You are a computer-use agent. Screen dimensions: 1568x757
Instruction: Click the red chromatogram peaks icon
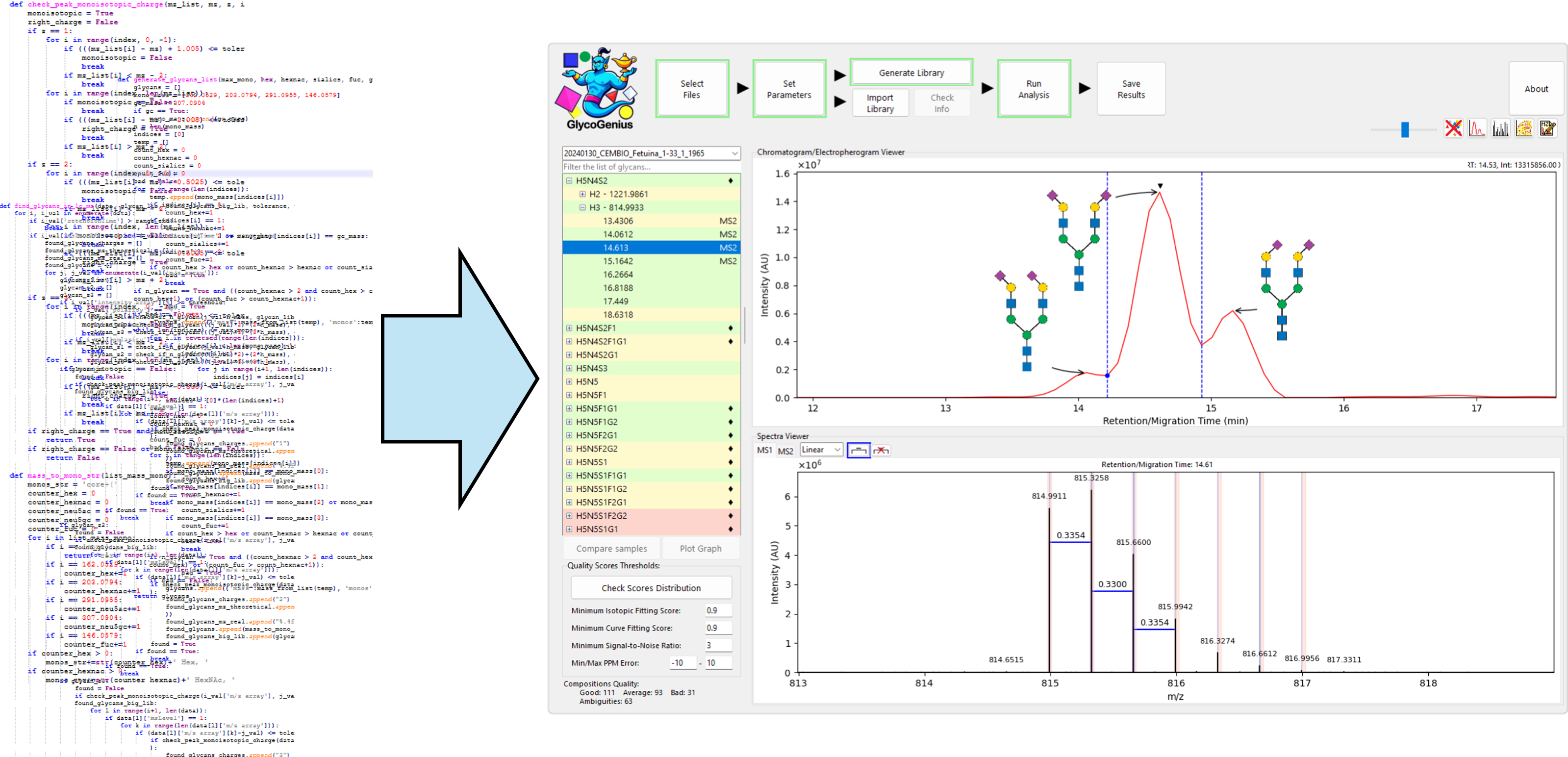click(1477, 128)
